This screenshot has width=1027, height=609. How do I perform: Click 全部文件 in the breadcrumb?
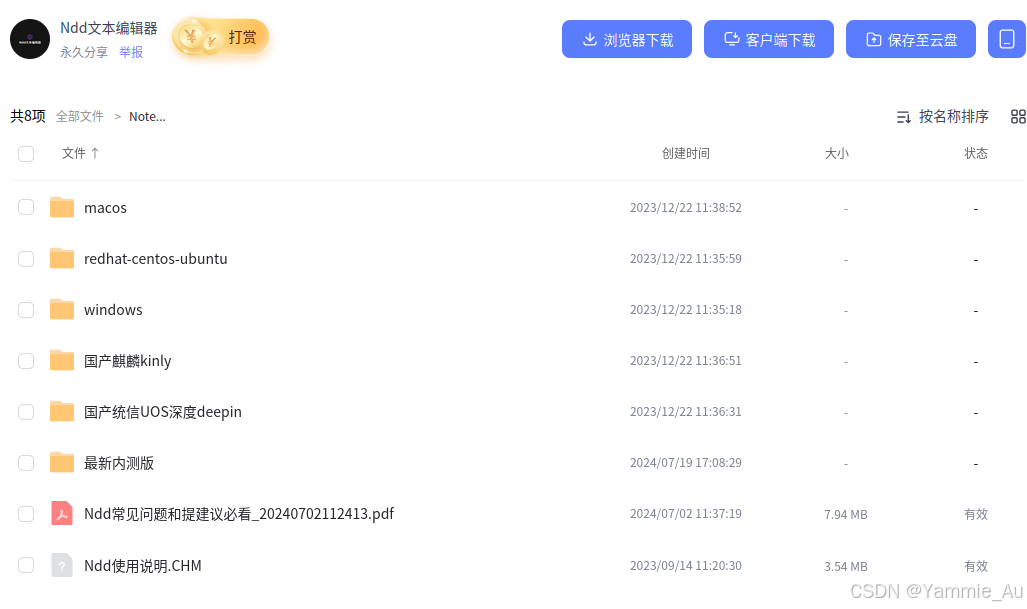(x=79, y=116)
